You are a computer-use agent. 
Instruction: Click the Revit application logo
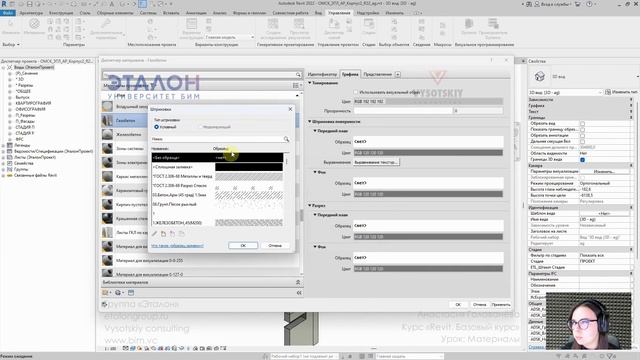point(4,4)
